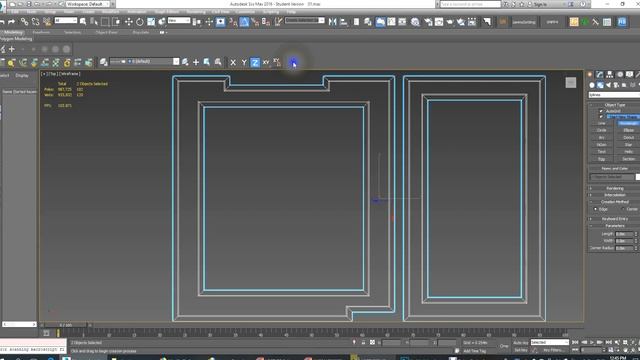Click the Line spline button
This screenshot has height=360, width=640.
pyautogui.click(x=601, y=123)
